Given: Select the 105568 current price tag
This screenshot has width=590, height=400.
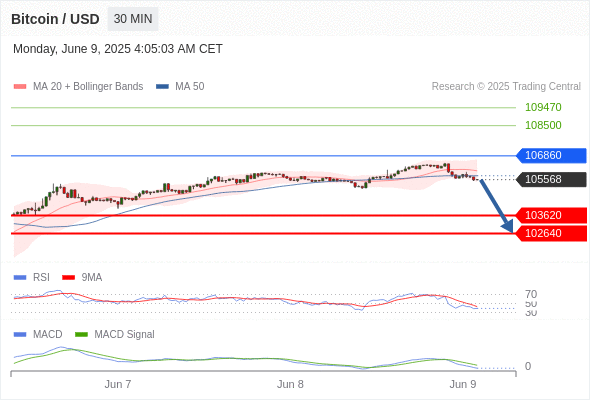Looking at the screenshot, I should [551, 179].
